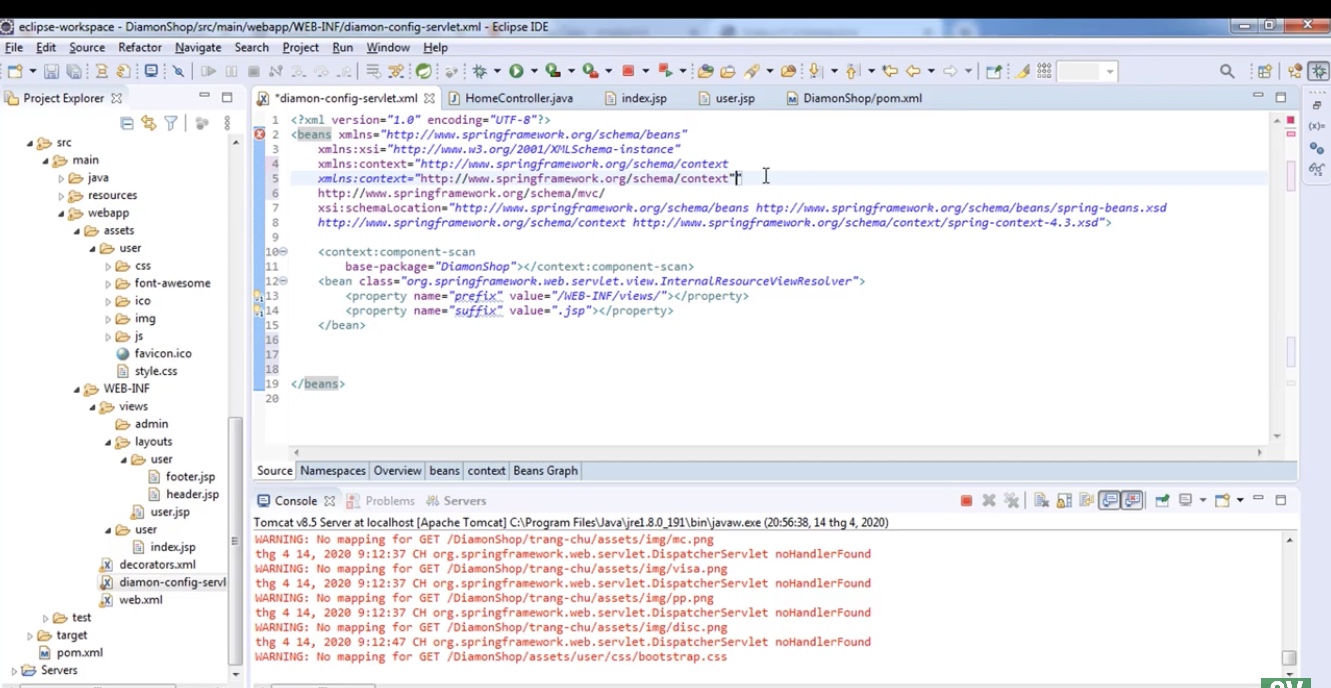1331x688 pixels.
Task: Click the Spring leaf icon in the toolbar
Action: (424, 71)
